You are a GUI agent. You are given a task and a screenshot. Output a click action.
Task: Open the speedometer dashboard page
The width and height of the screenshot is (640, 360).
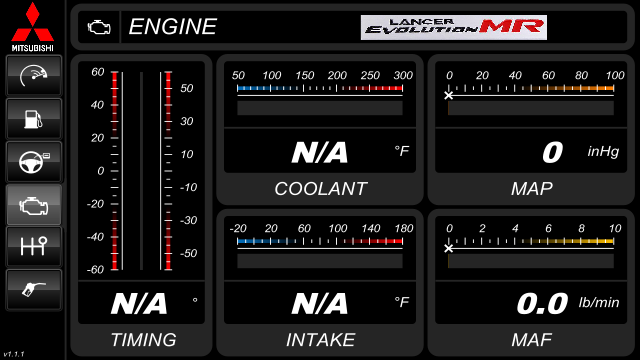[34, 76]
